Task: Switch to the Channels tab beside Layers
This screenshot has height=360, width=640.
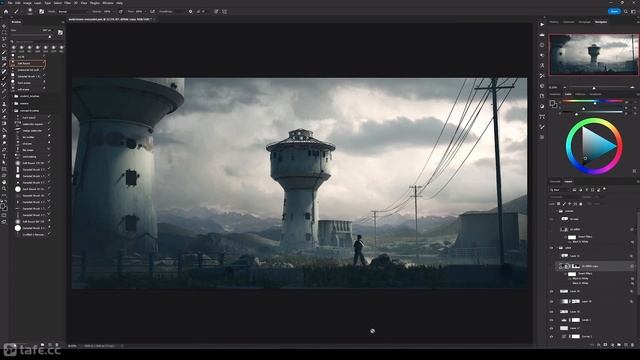Action: click(555, 182)
